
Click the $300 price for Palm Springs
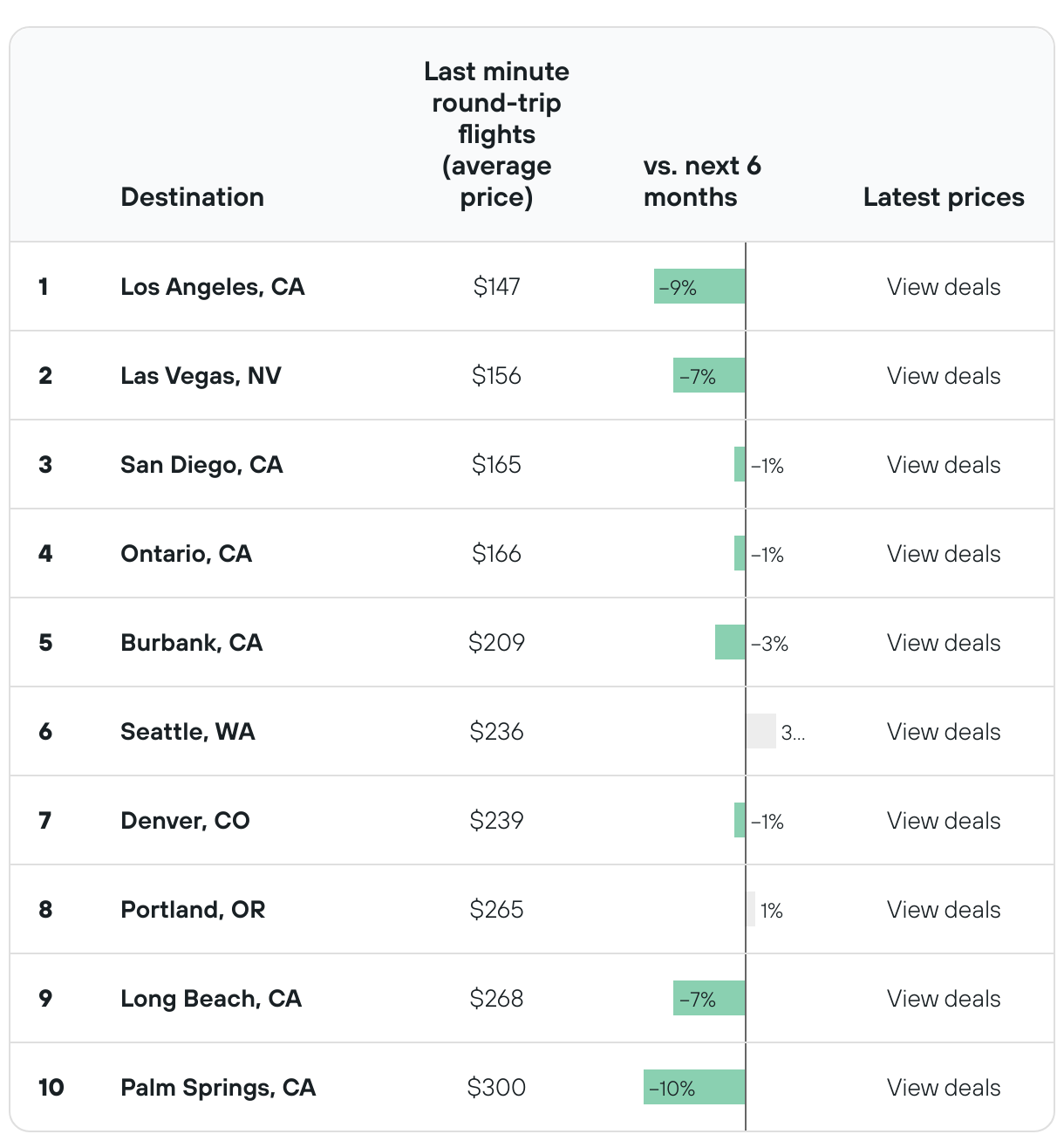(x=496, y=1088)
